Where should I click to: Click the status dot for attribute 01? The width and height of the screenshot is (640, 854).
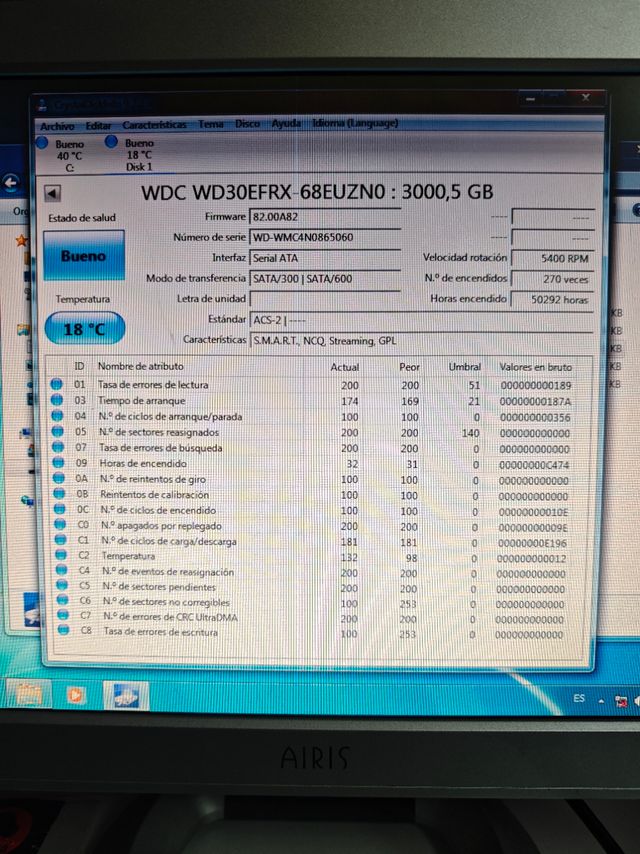(x=56, y=384)
